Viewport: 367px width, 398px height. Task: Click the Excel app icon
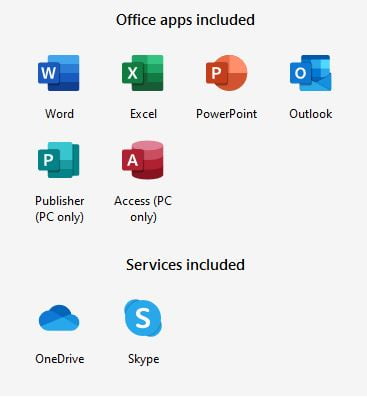[x=143, y=73]
